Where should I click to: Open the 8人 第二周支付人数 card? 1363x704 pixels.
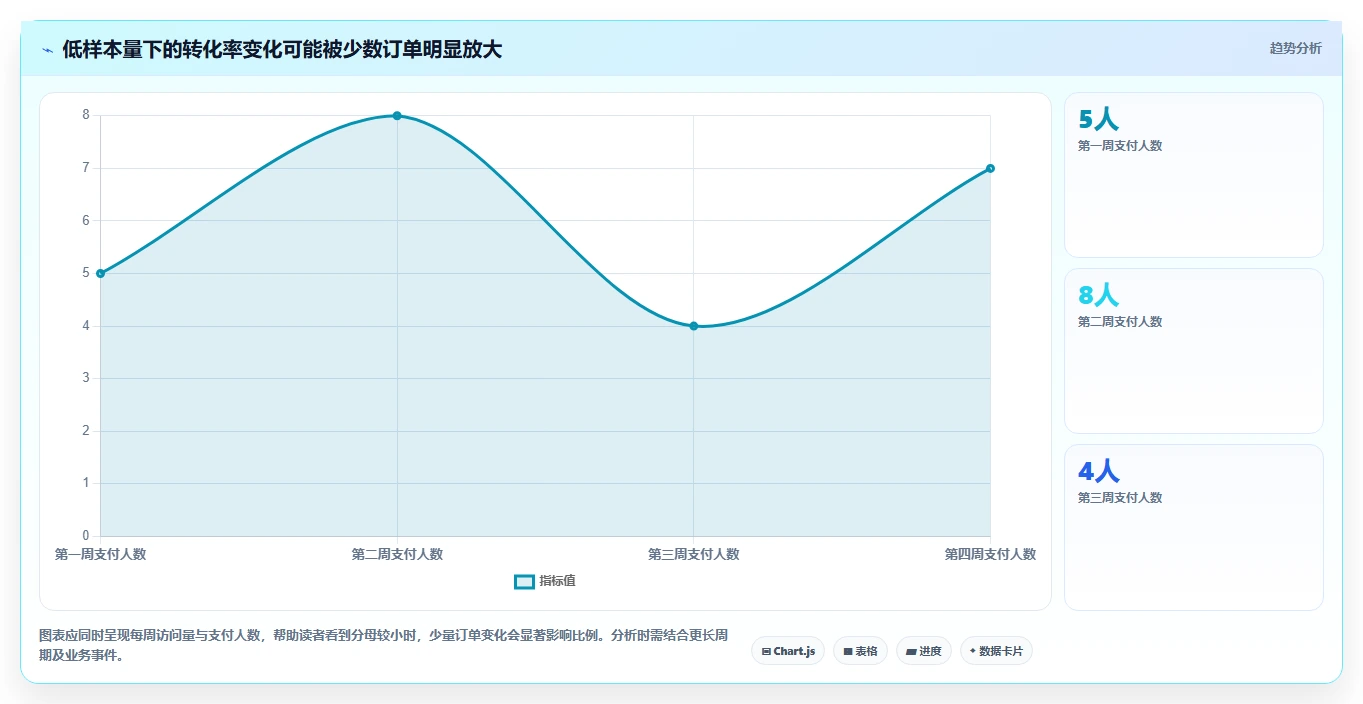(1194, 351)
